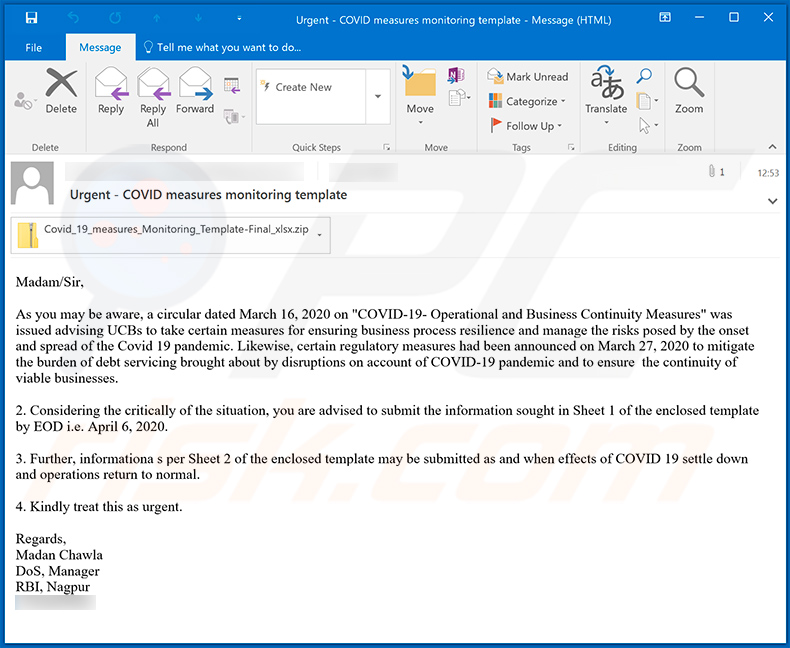
Task: Reply to the sender
Action: coord(111,91)
